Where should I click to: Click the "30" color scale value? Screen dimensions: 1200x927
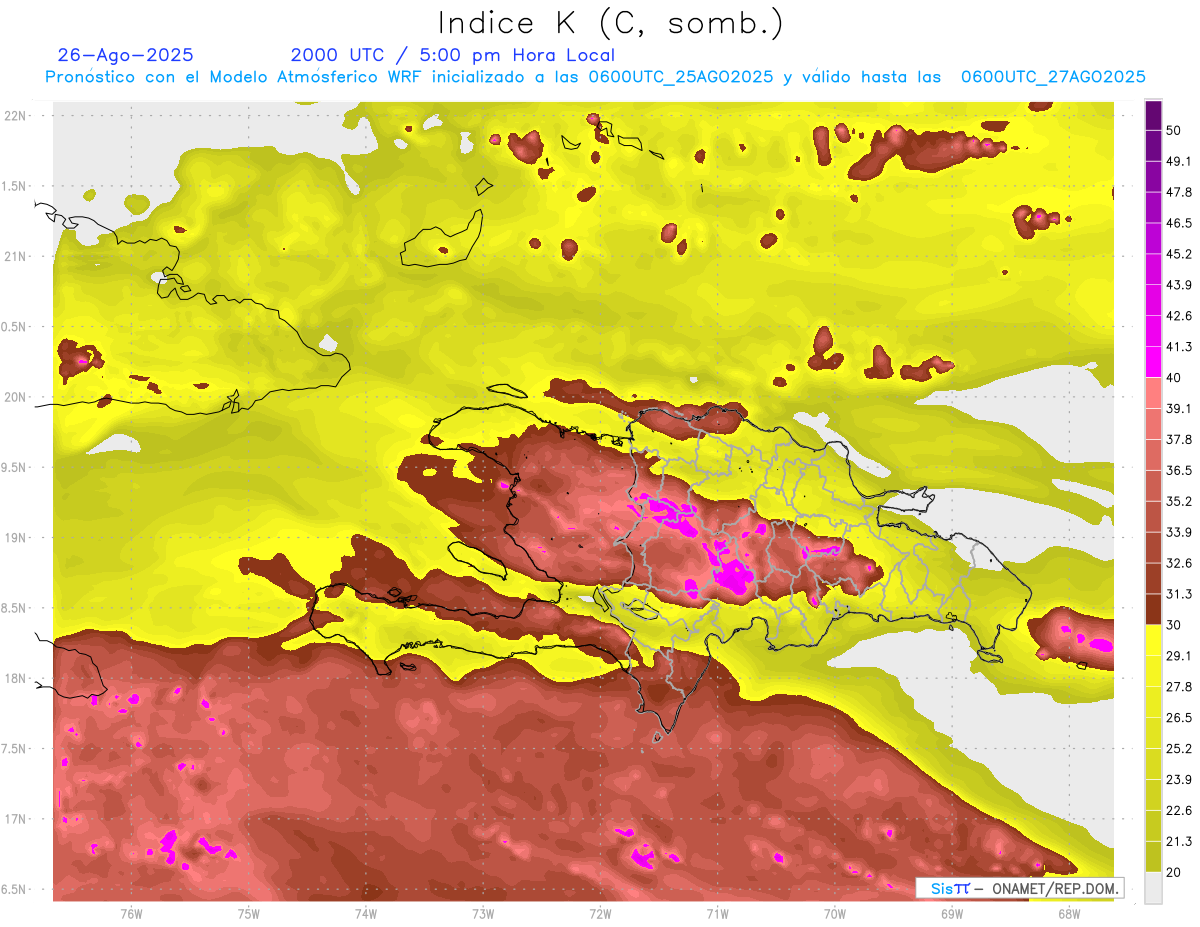point(1174,625)
